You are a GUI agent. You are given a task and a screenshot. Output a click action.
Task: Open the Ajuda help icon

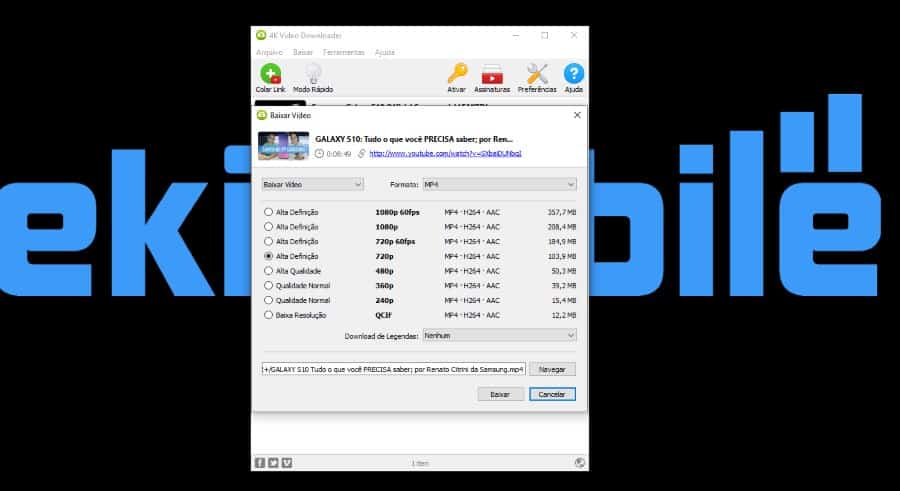[573, 74]
